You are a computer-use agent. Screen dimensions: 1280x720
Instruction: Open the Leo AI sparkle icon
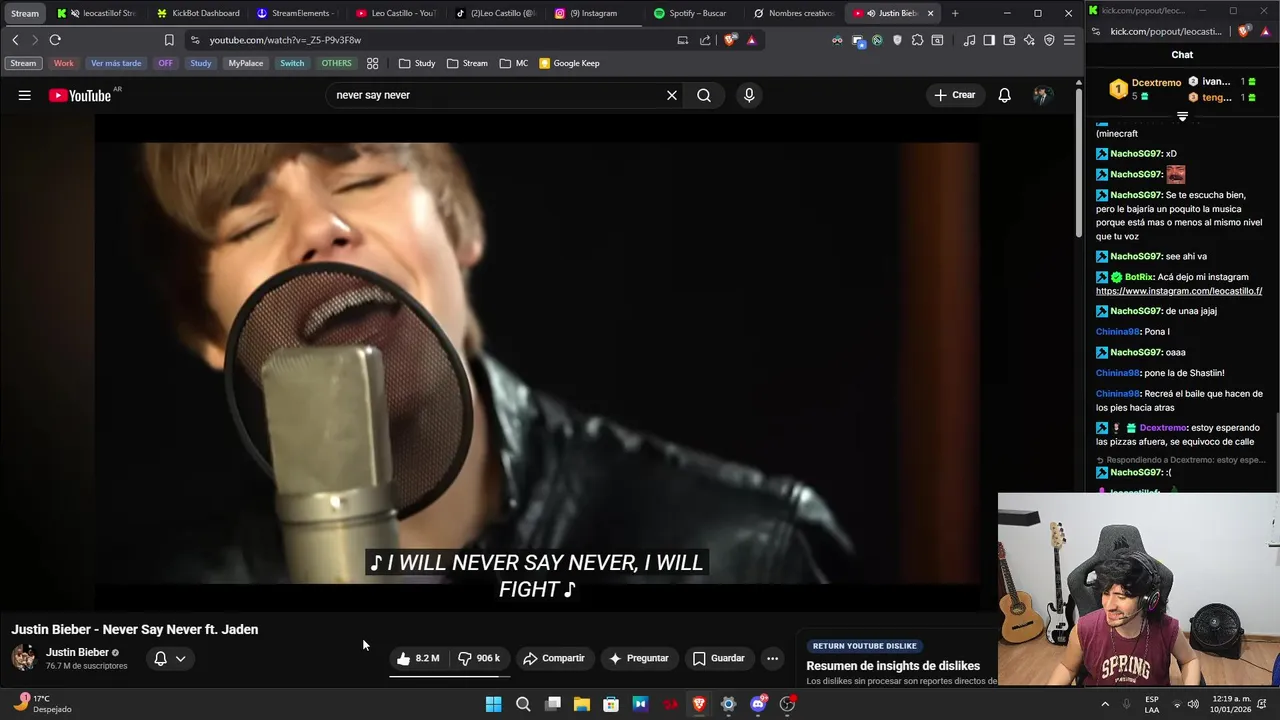(1029, 40)
